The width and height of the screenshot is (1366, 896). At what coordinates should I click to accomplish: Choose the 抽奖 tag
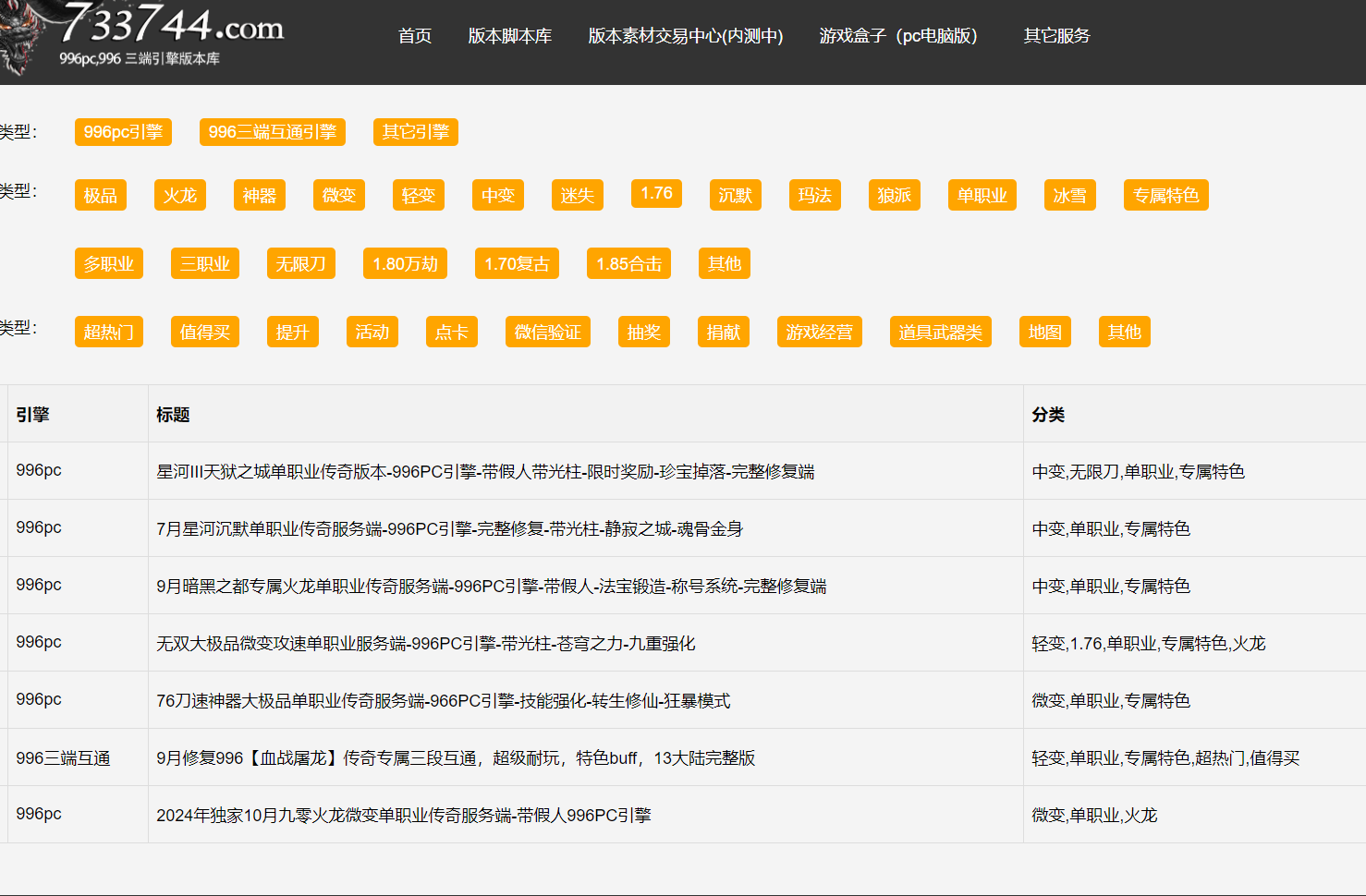(644, 332)
